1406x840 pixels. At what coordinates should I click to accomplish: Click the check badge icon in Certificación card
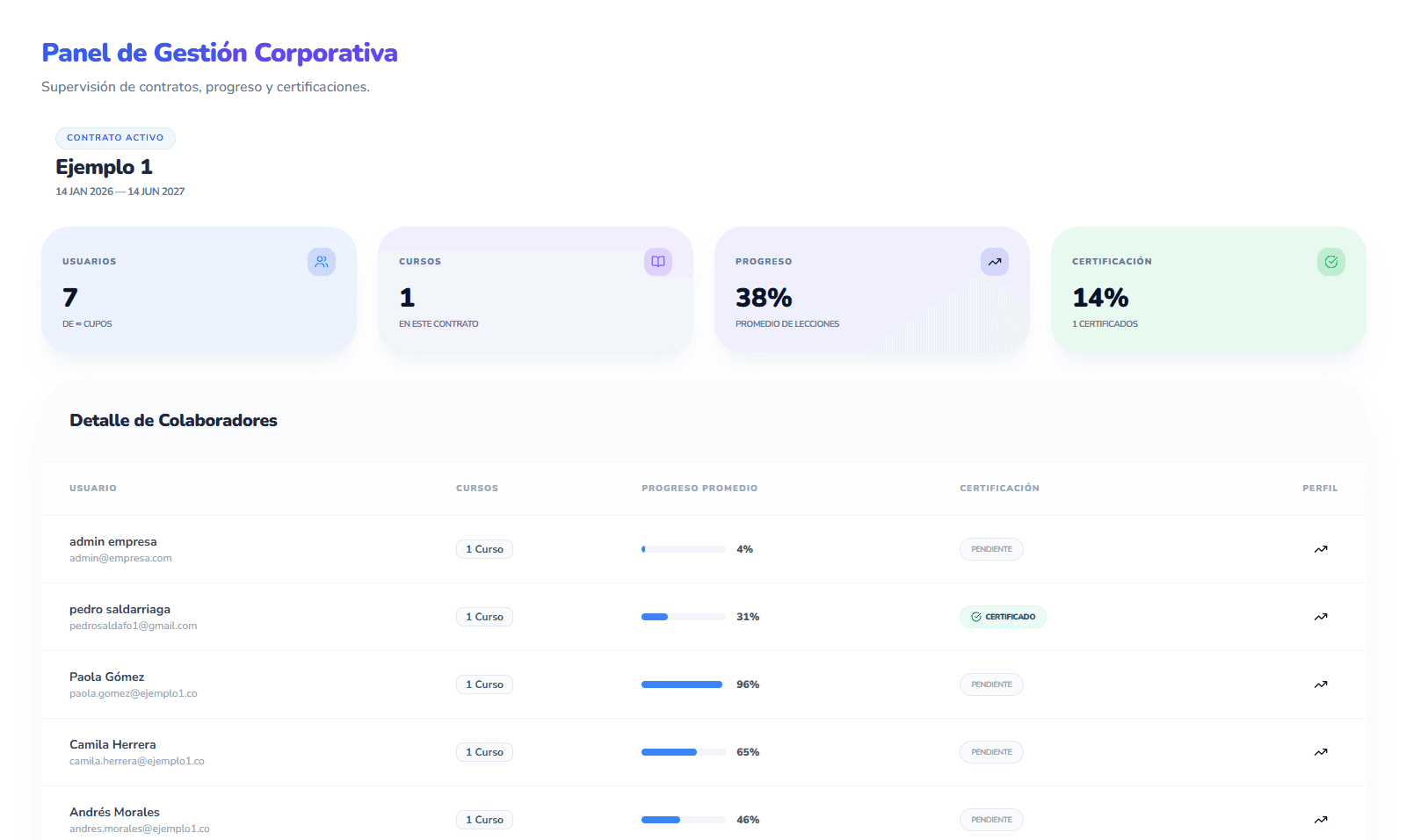1331,262
